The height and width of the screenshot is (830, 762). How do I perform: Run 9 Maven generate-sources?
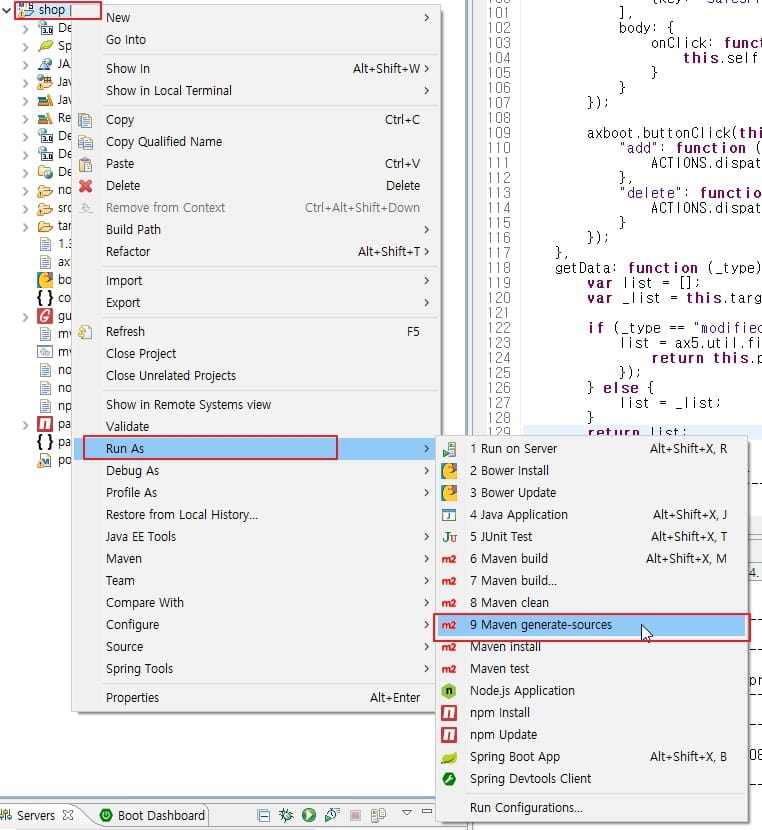pyautogui.click(x=592, y=625)
